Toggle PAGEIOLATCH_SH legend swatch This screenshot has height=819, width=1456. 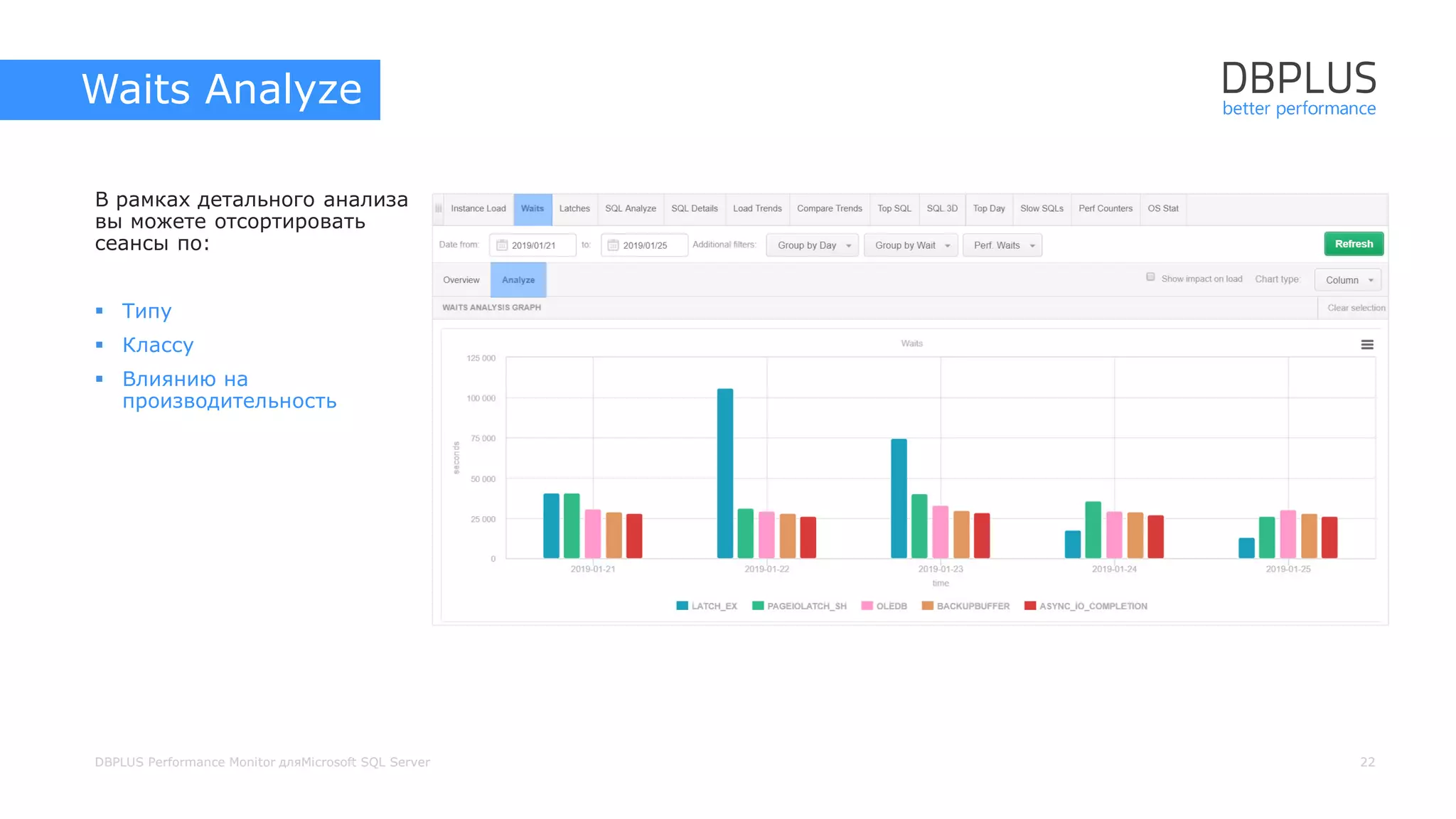[x=758, y=606]
